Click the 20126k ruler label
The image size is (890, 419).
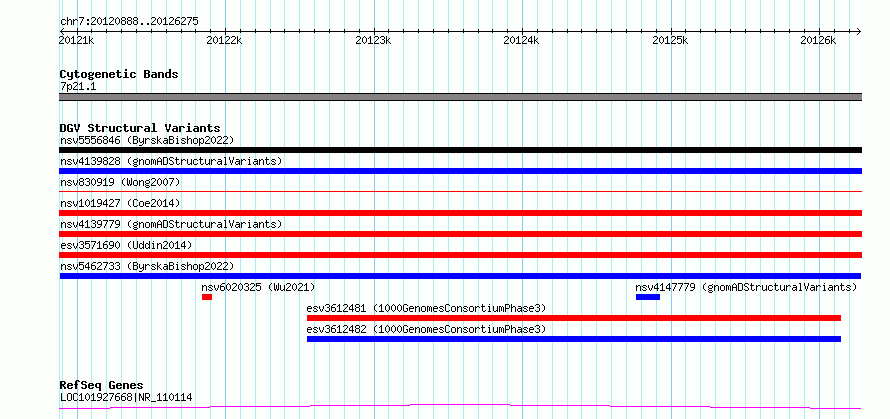tap(818, 41)
